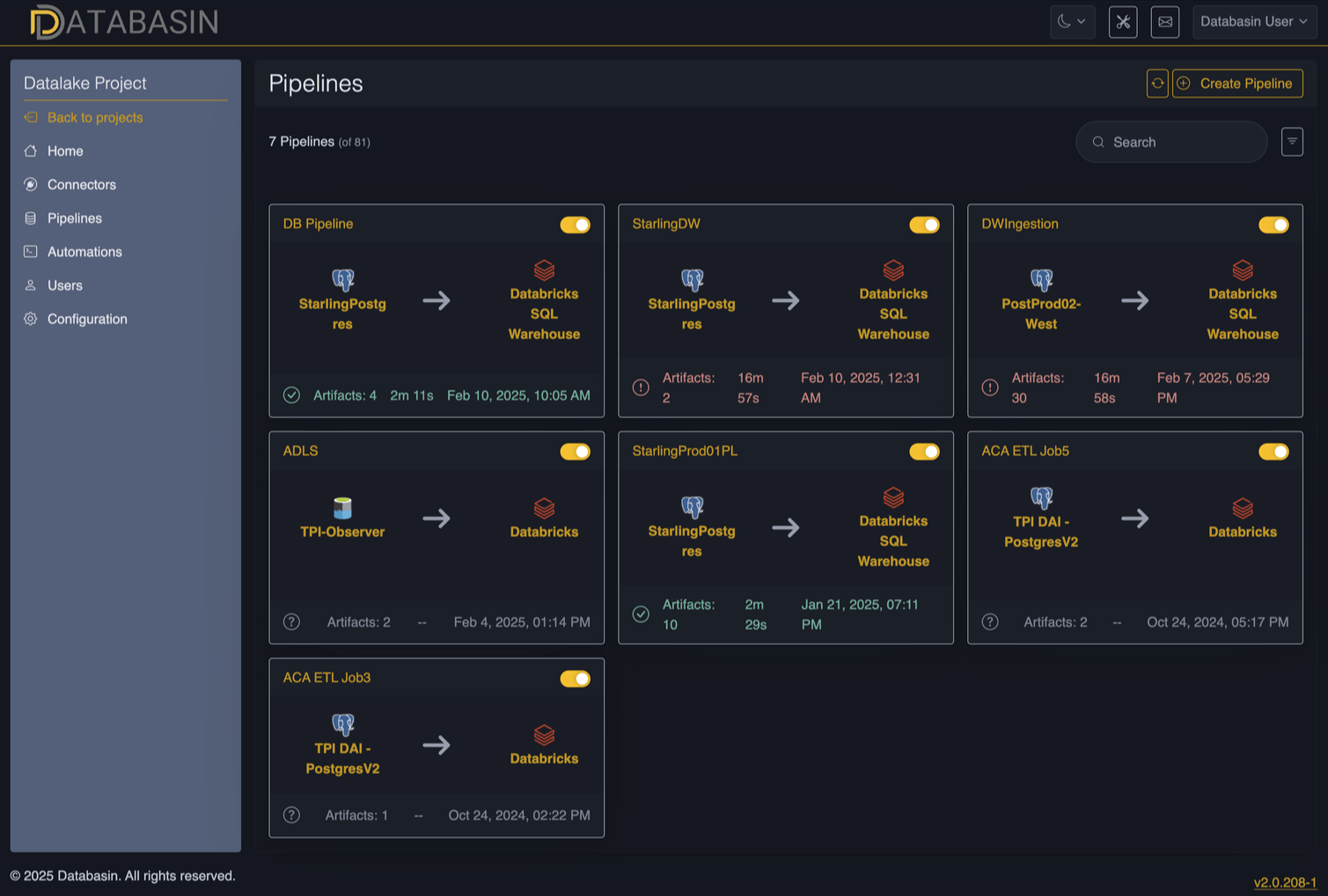The height and width of the screenshot is (896, 1328).
Task: Click the unknown status icon in ADLS card
Action: click(292, 622)
